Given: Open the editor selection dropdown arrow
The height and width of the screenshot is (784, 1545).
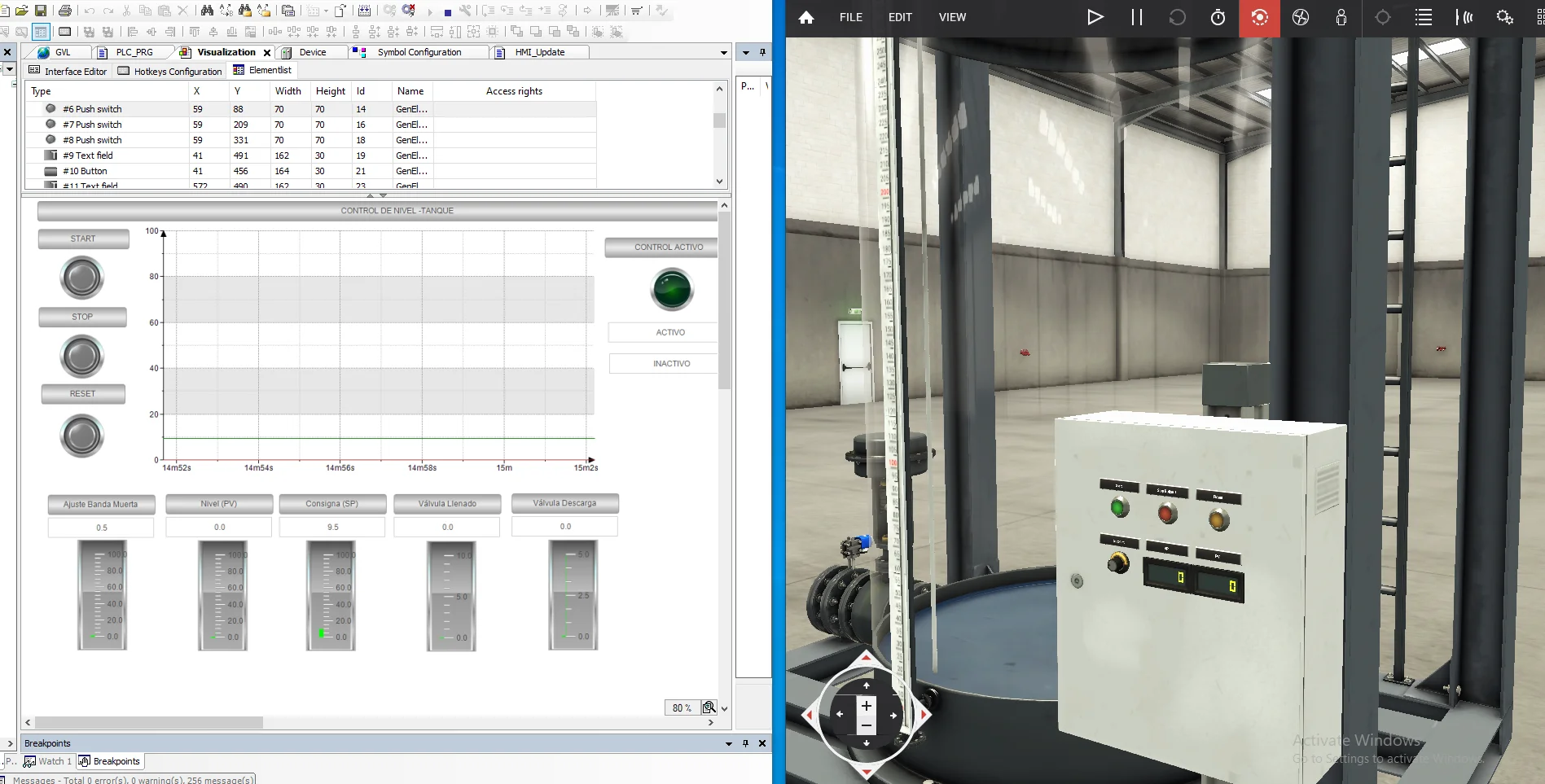Looking at the screenshot, I should tap(723, 51).
